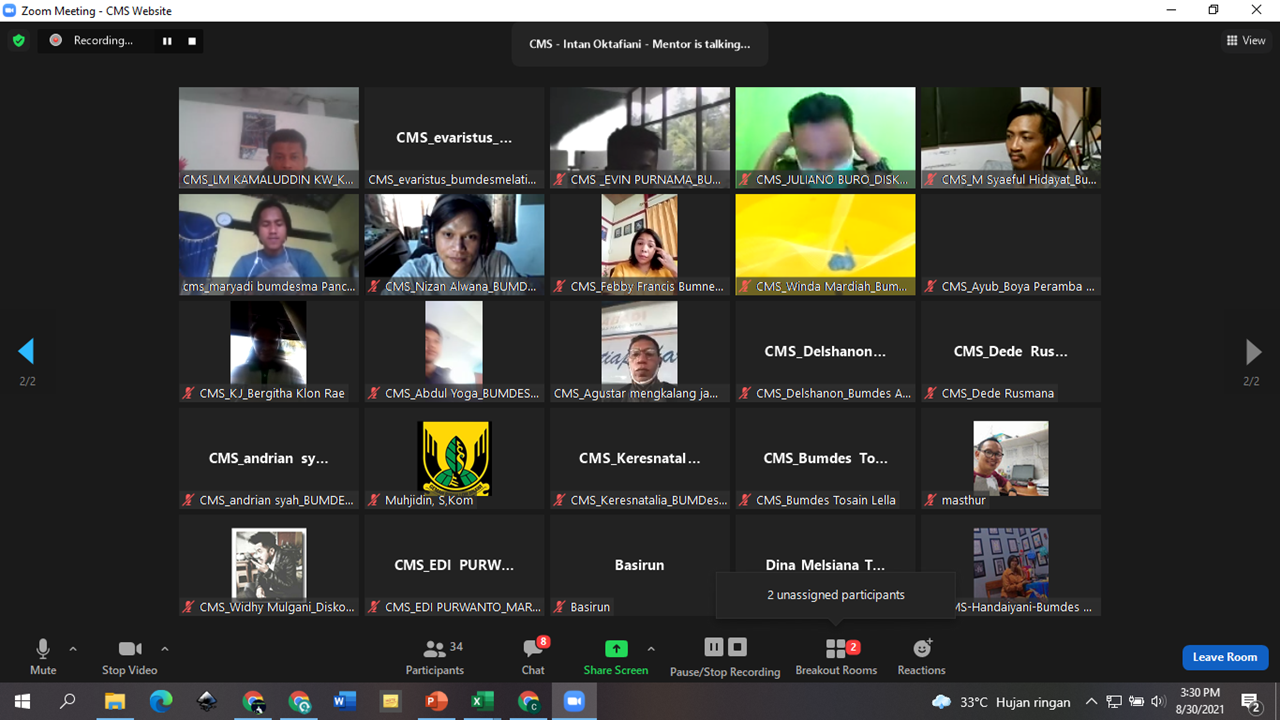
Task: Open Breakout Rooms
Action: (836, 657)
